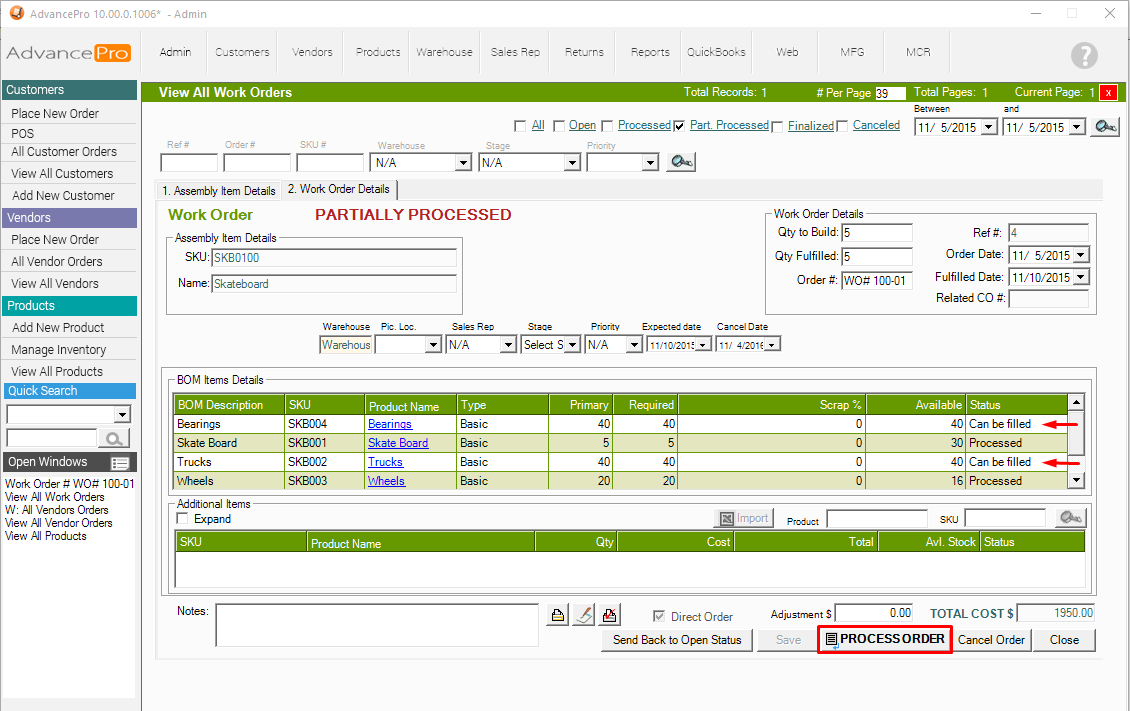Check the Open status filter checkbox
1130x711 pixels.
pos(559,126)
